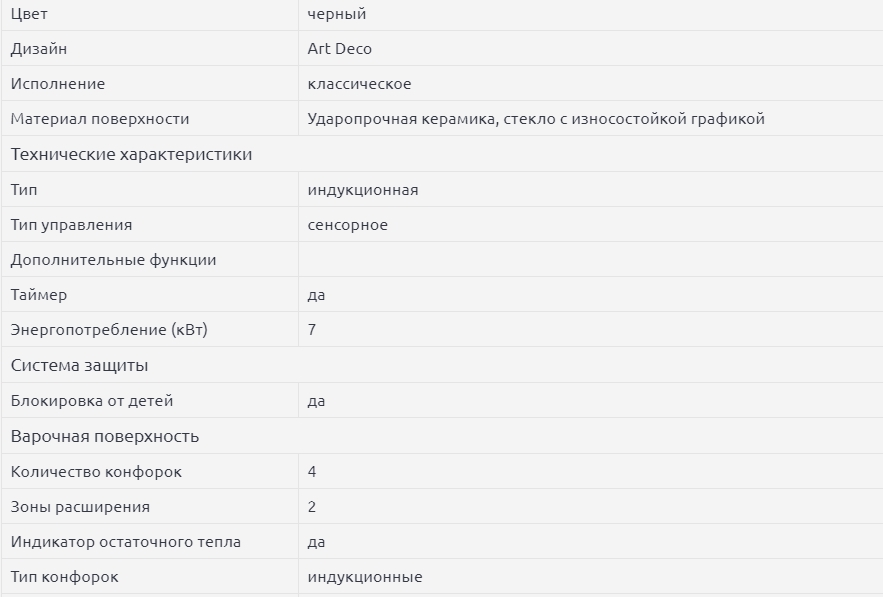The width and height of the screenshot is (883, 597).
Task: Click the 'Варочная поверхность' section heading
Action: pyautogui.click(x=105, y=437)
